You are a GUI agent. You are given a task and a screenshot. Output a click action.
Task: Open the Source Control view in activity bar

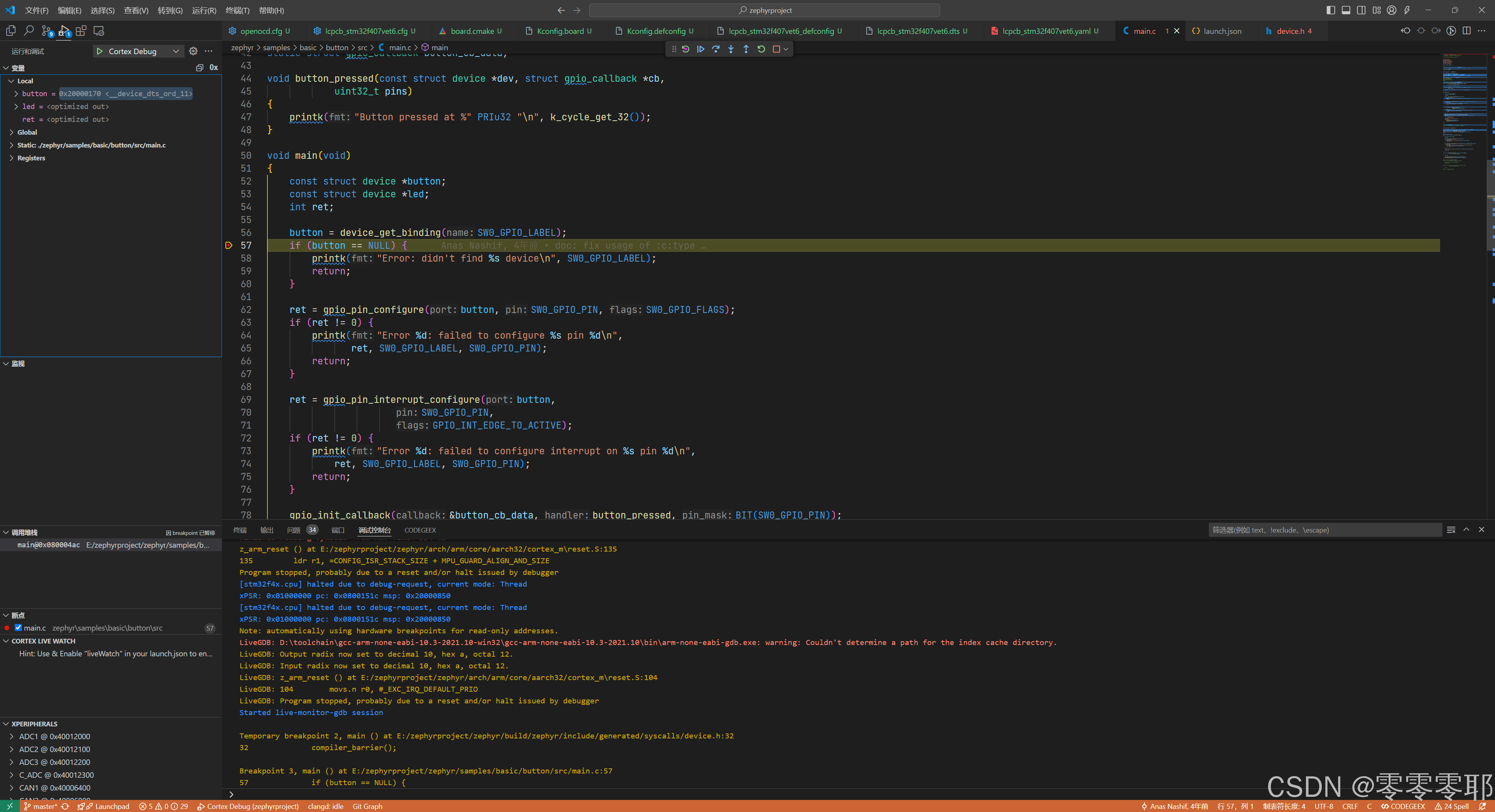[46, 31]
